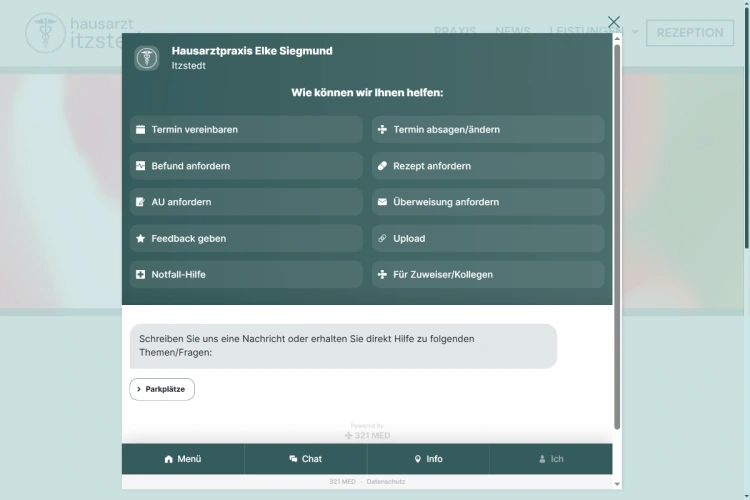Click the 321 MED footer link
The image size is (750, 500).
[342, 482]
